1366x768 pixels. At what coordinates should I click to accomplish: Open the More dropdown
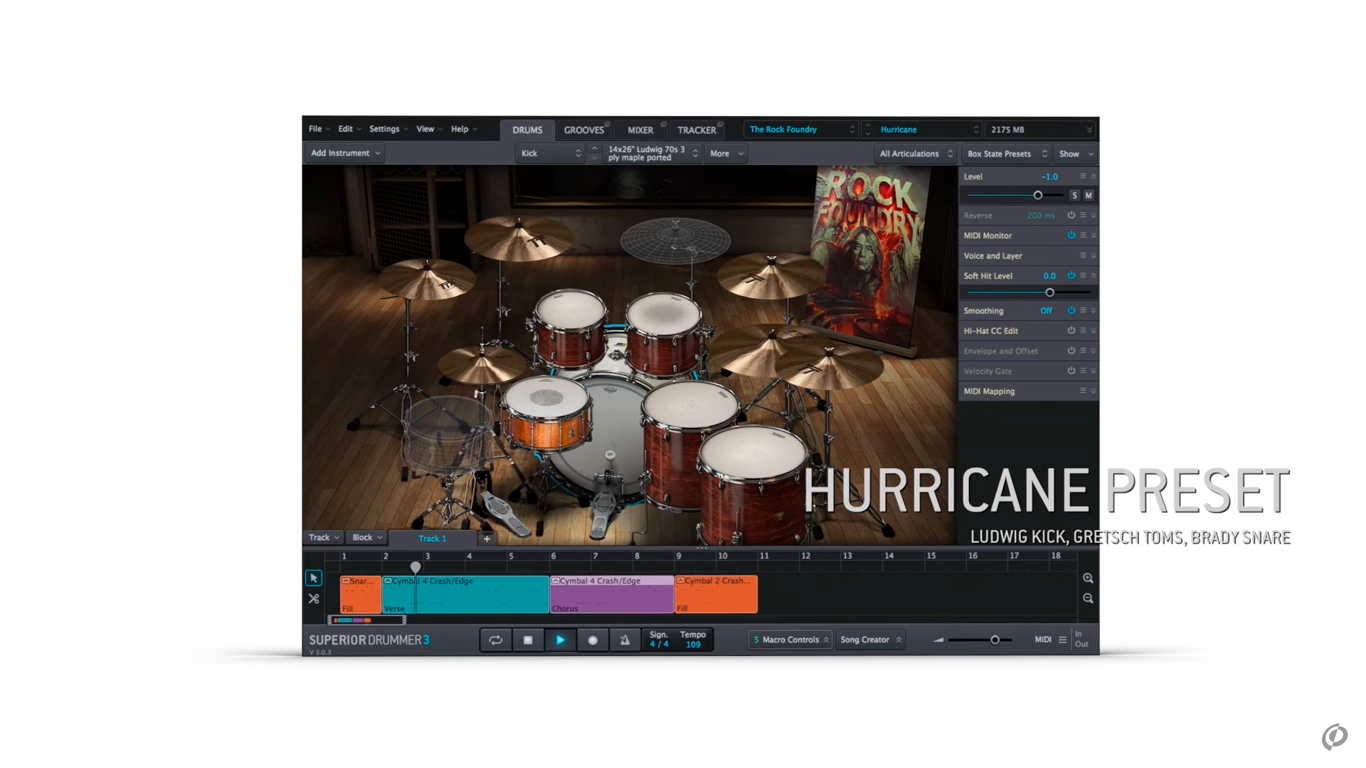pos(727,153)
